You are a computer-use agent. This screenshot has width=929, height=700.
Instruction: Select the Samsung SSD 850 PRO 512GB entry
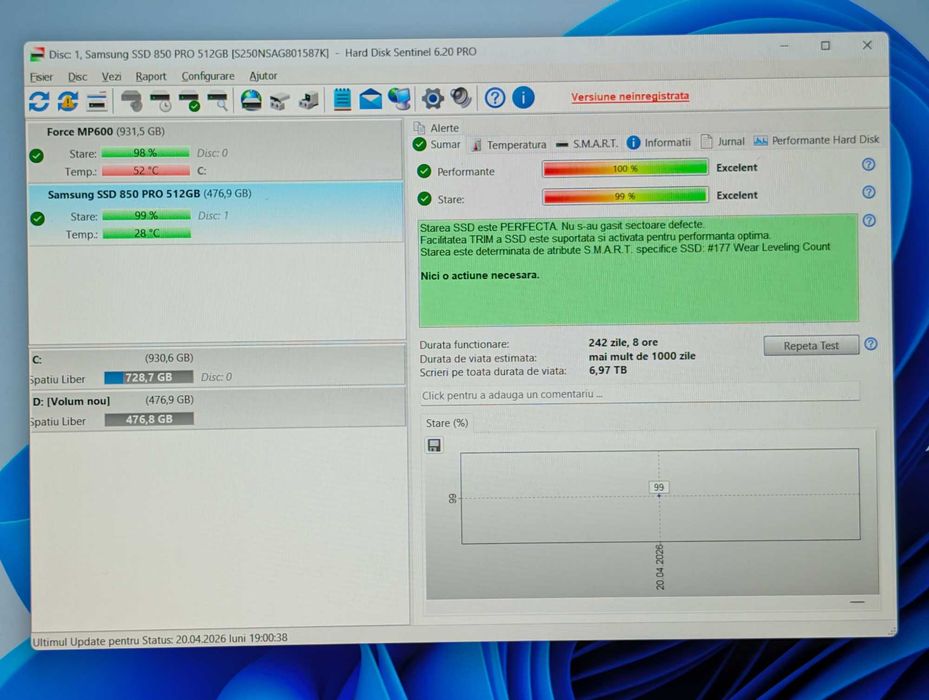216,213
